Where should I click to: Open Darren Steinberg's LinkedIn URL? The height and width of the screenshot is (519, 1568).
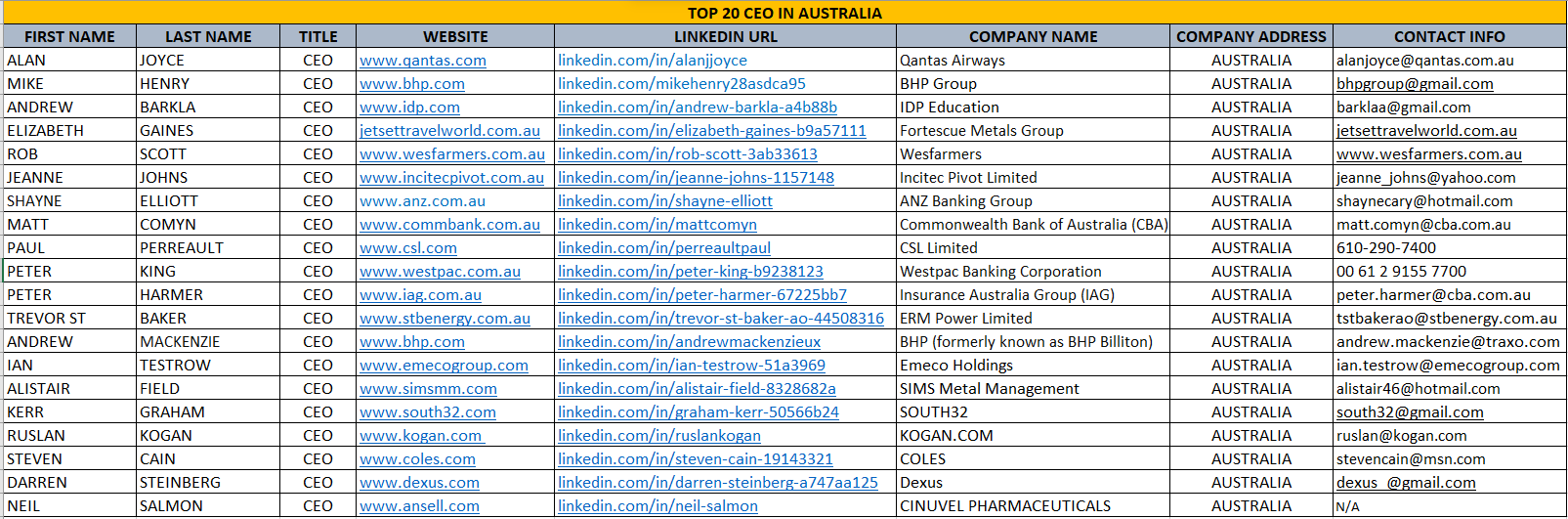(718, 483)
